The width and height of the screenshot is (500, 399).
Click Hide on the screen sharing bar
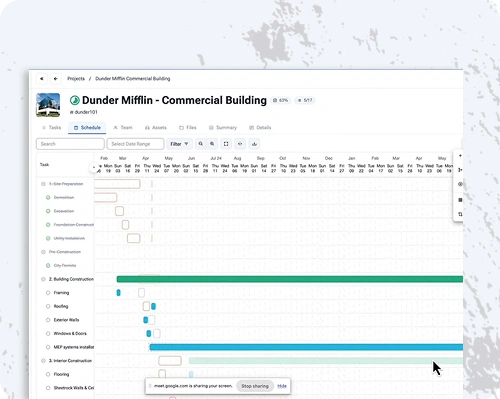click(282, 386)
